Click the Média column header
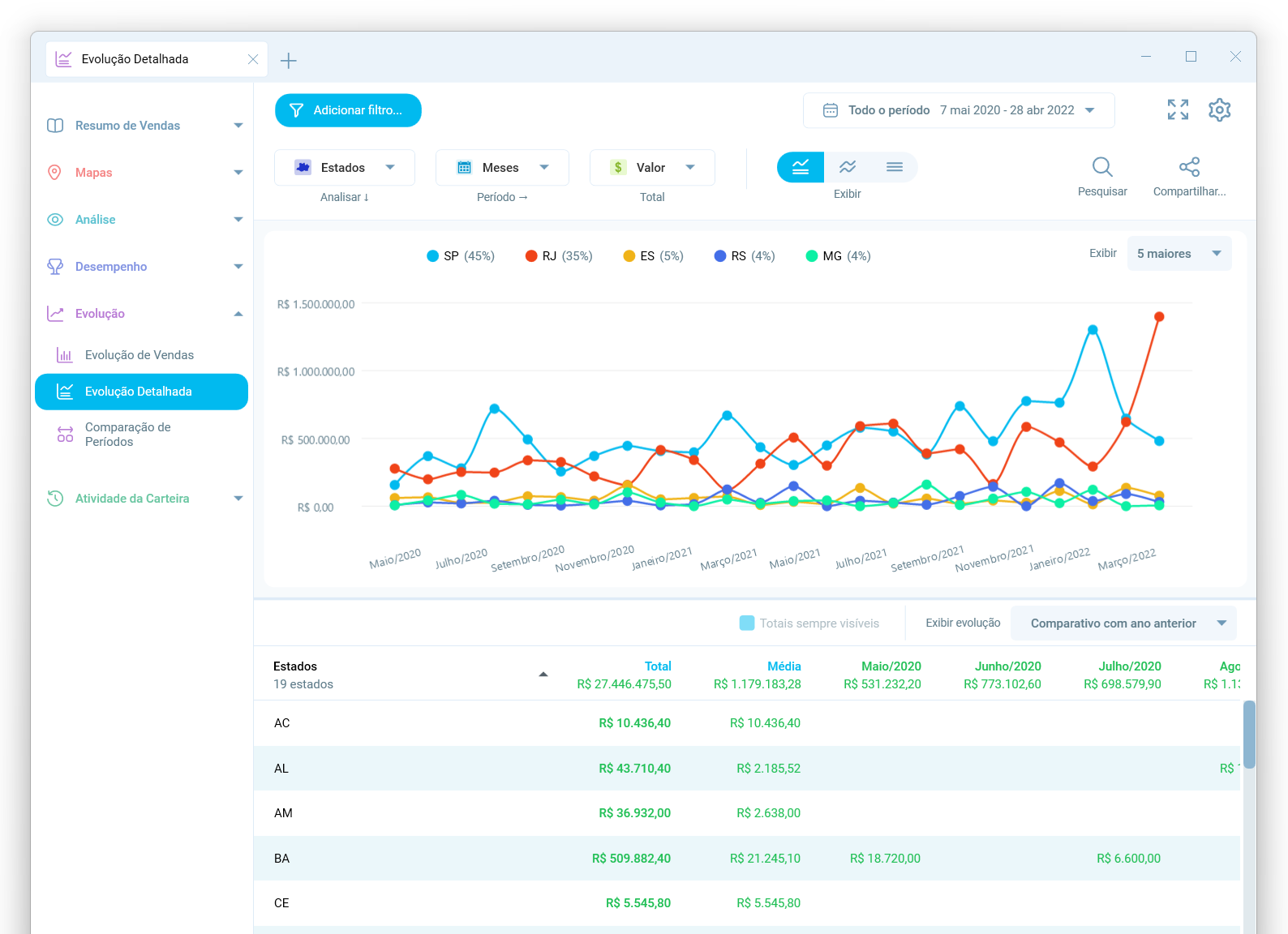1288x934 pixels. (x=784, y=666)
